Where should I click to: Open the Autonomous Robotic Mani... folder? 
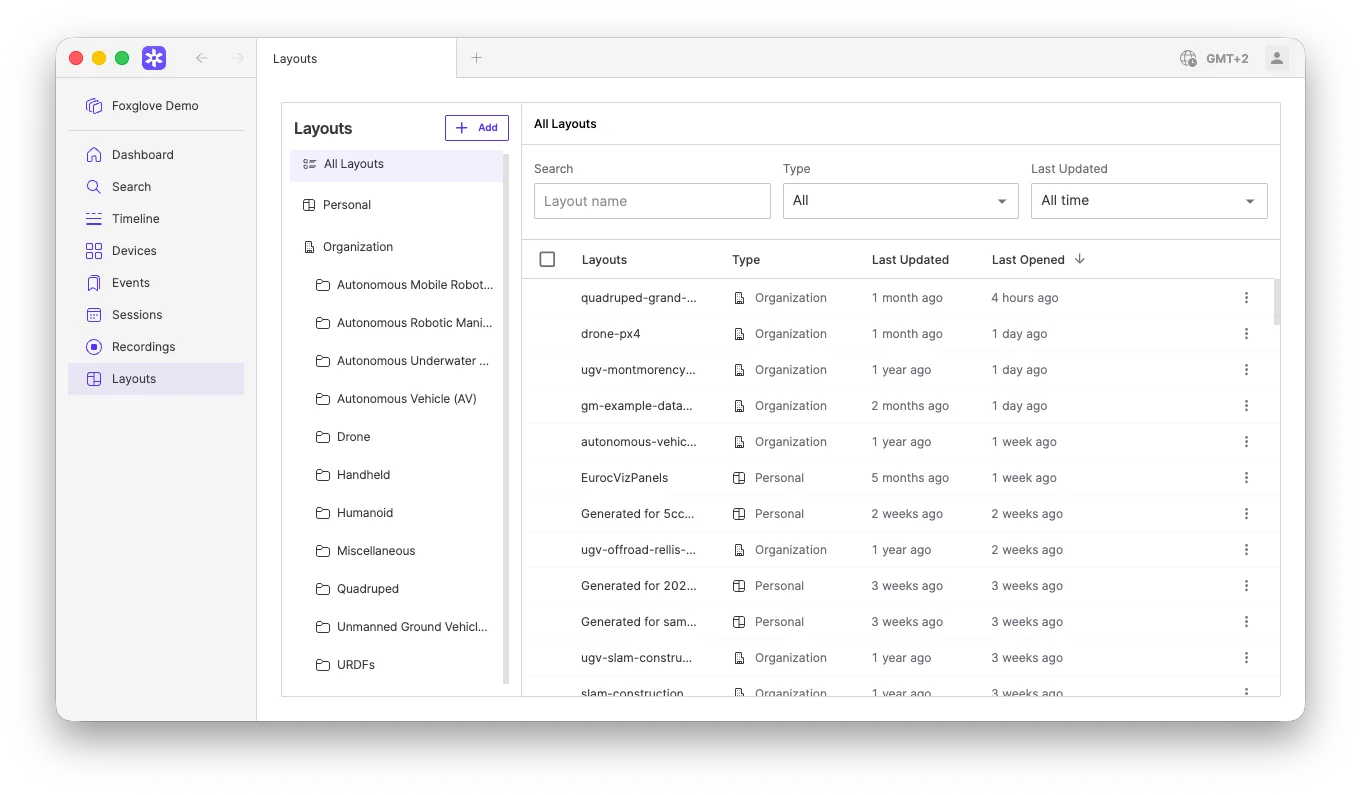[x=404, y=323]
